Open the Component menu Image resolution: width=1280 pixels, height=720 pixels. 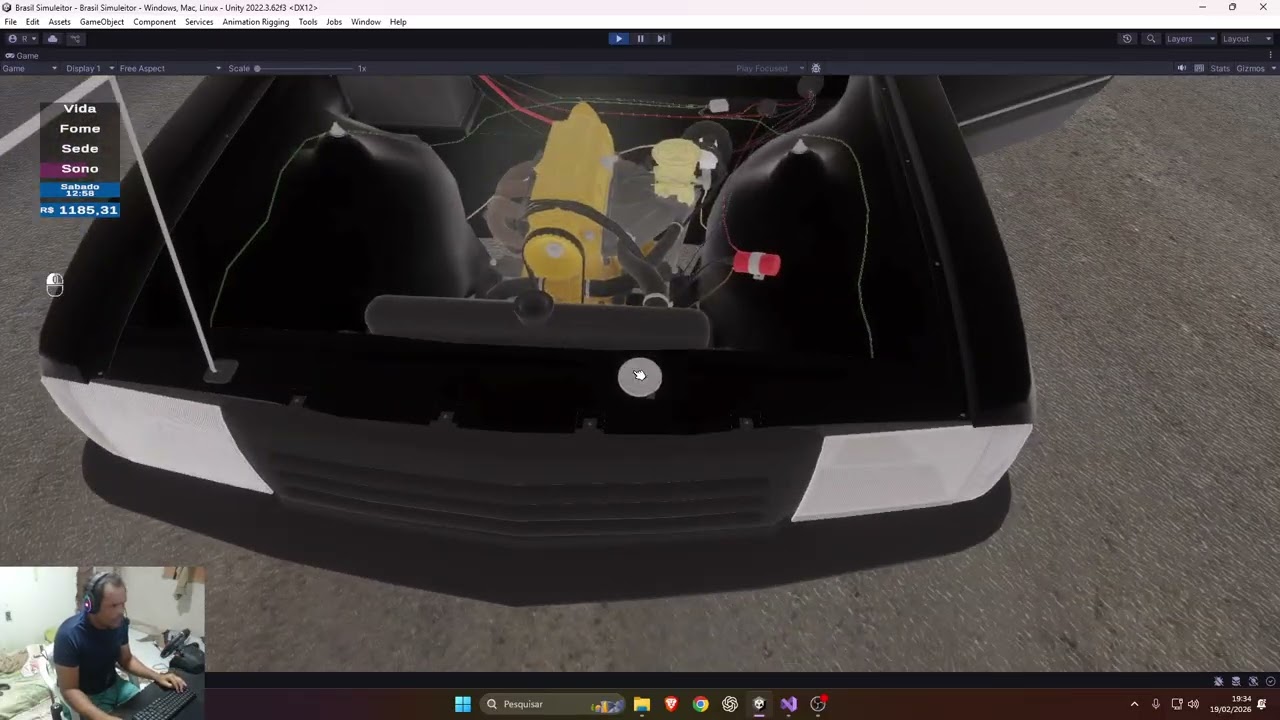click(x=154, y=22)
